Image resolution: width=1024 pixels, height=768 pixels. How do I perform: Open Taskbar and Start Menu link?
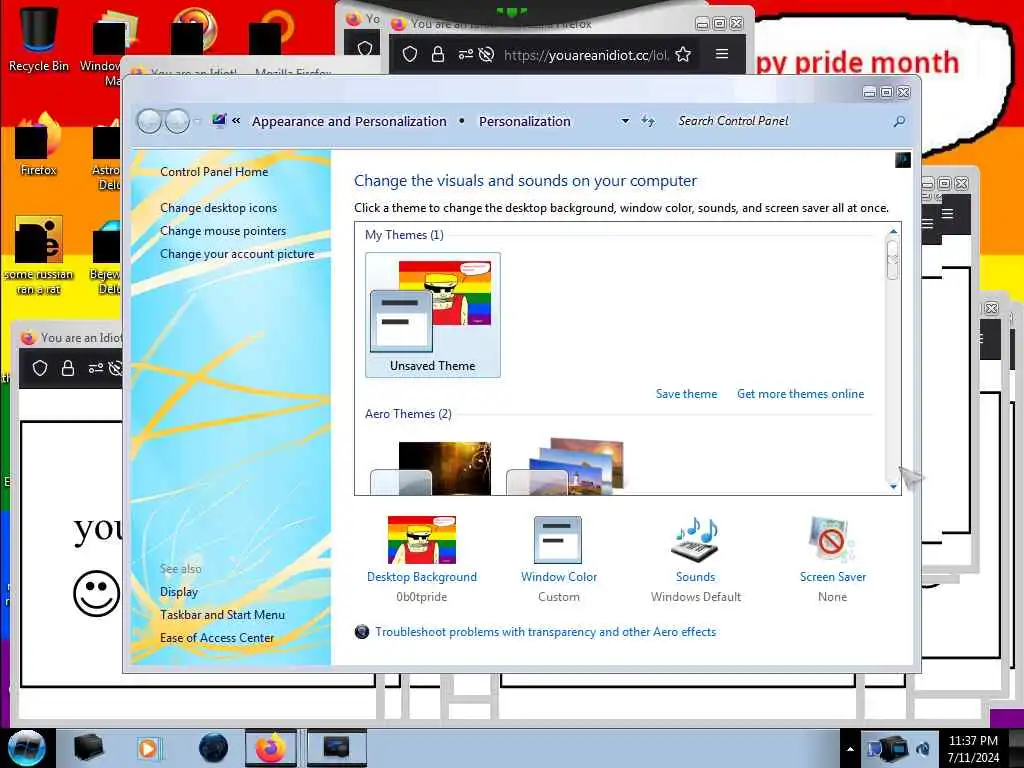pyautogui.click(x=222, y=615)
